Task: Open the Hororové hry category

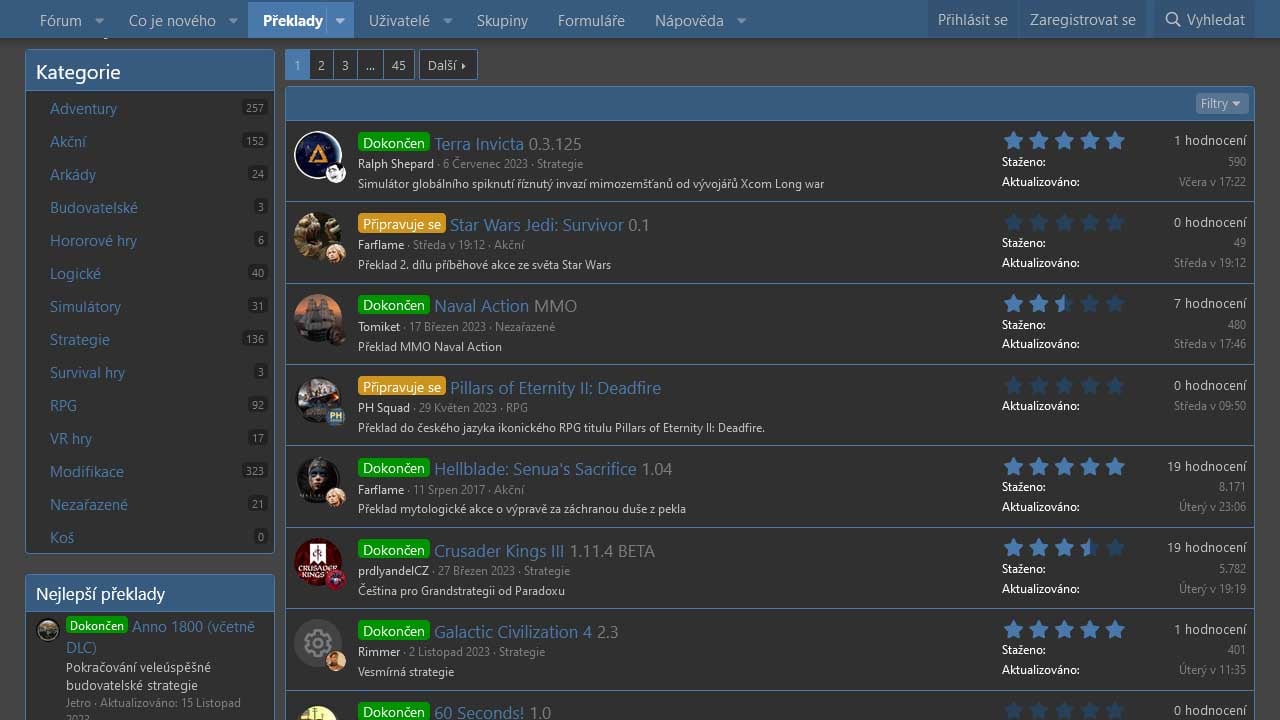Action: 93,240
